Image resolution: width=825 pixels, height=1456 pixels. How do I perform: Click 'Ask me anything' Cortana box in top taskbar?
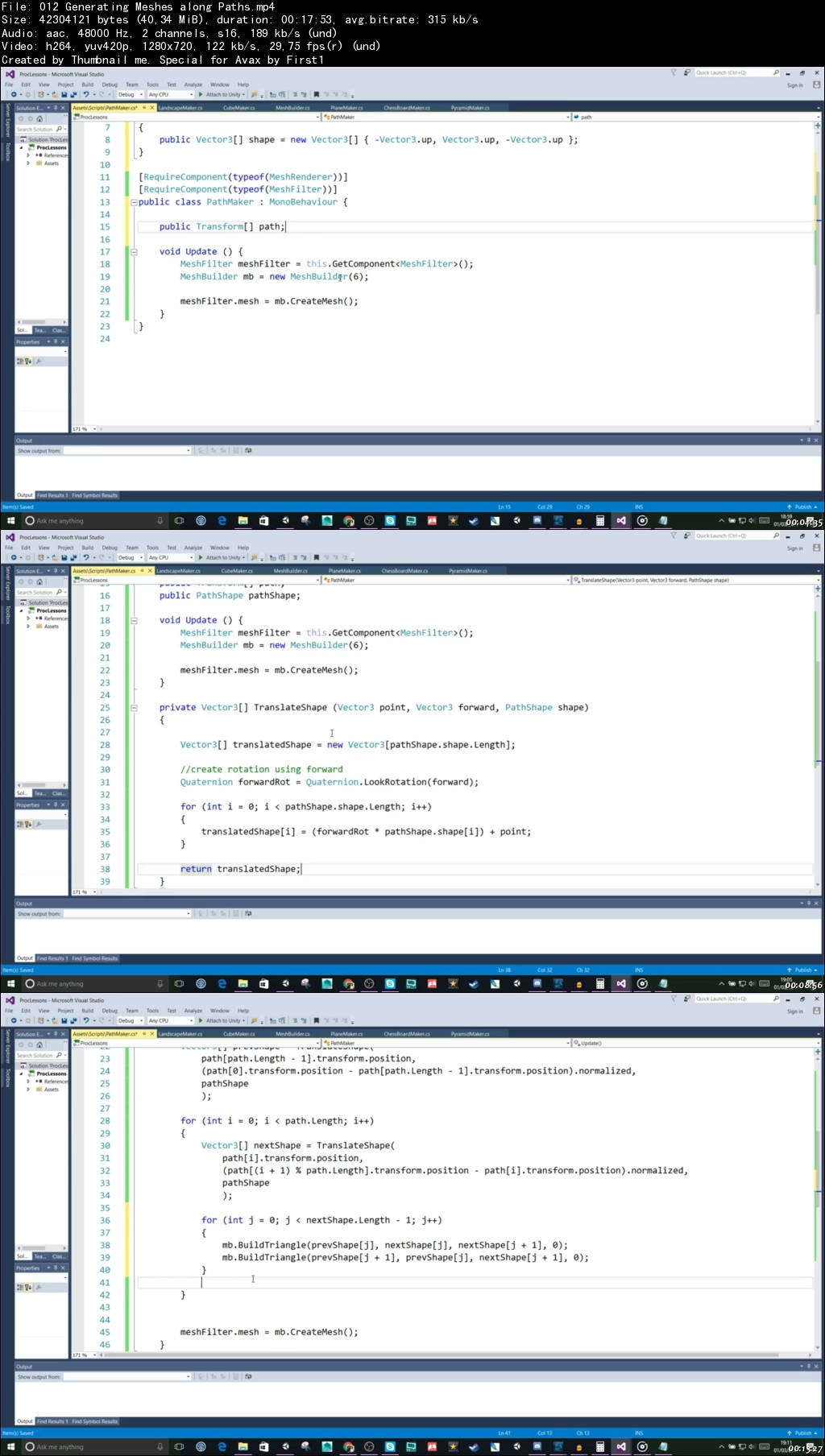[94, 521]
